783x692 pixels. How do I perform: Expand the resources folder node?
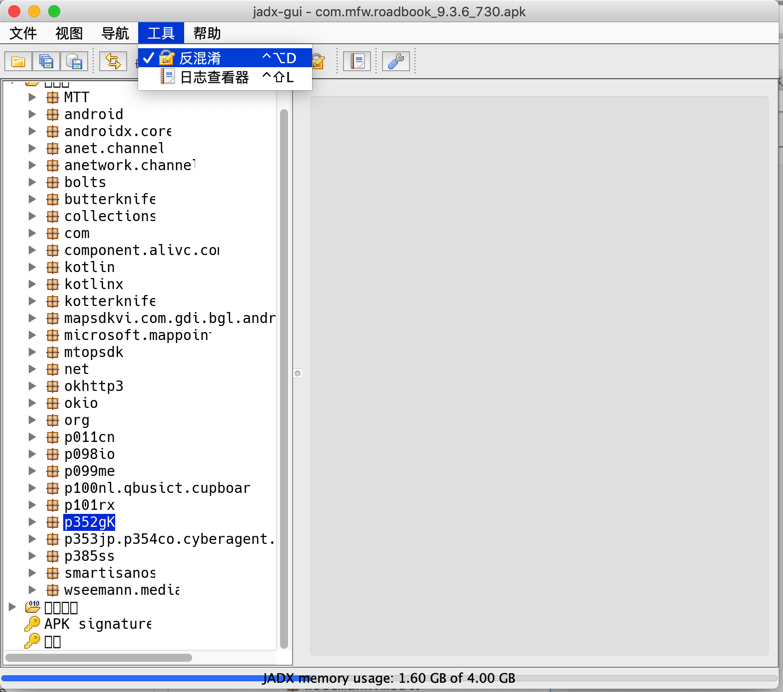[x=12, y=607]
